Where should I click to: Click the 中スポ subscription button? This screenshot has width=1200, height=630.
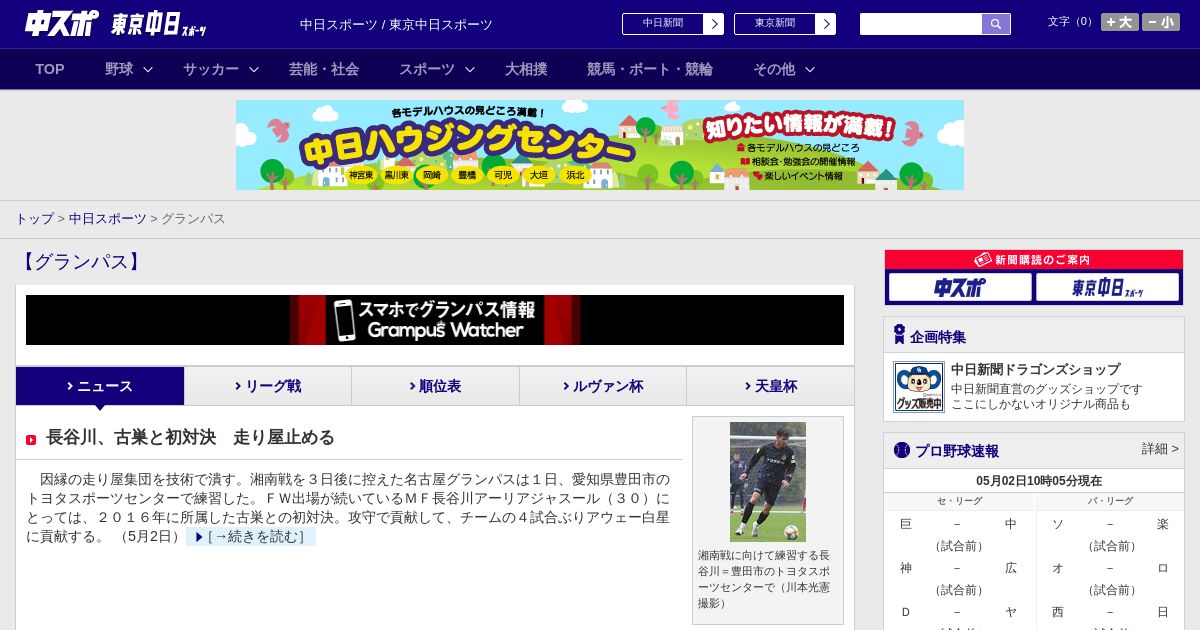pyautogui.click(x=960, y=288)
